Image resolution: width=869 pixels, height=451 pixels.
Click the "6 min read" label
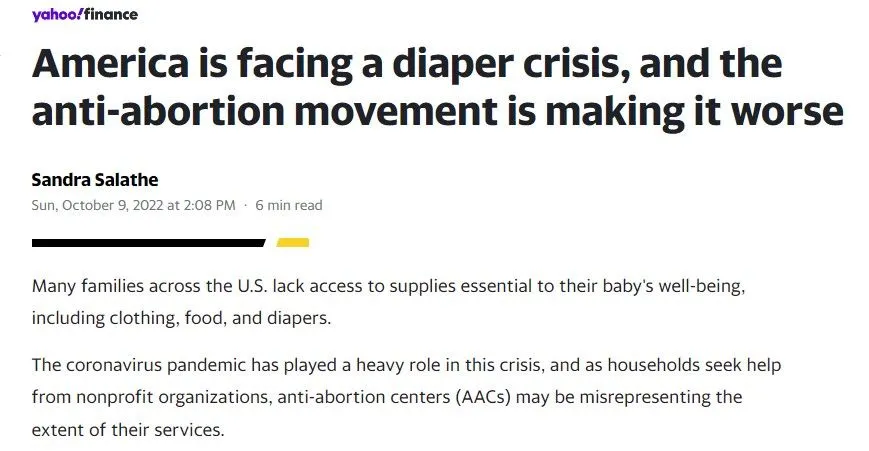coord(289,206)
